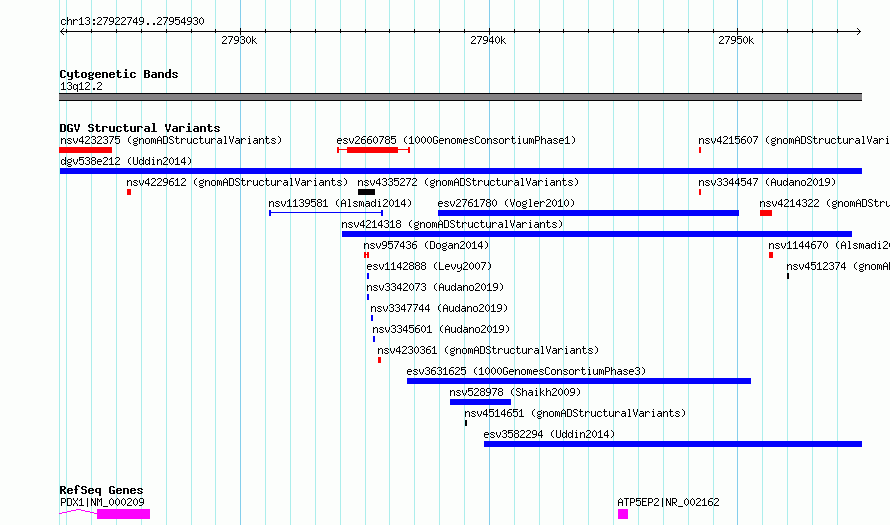
Task: Open the nsv4514651 gnomAD variant label
Action: [x=575, y=413]
